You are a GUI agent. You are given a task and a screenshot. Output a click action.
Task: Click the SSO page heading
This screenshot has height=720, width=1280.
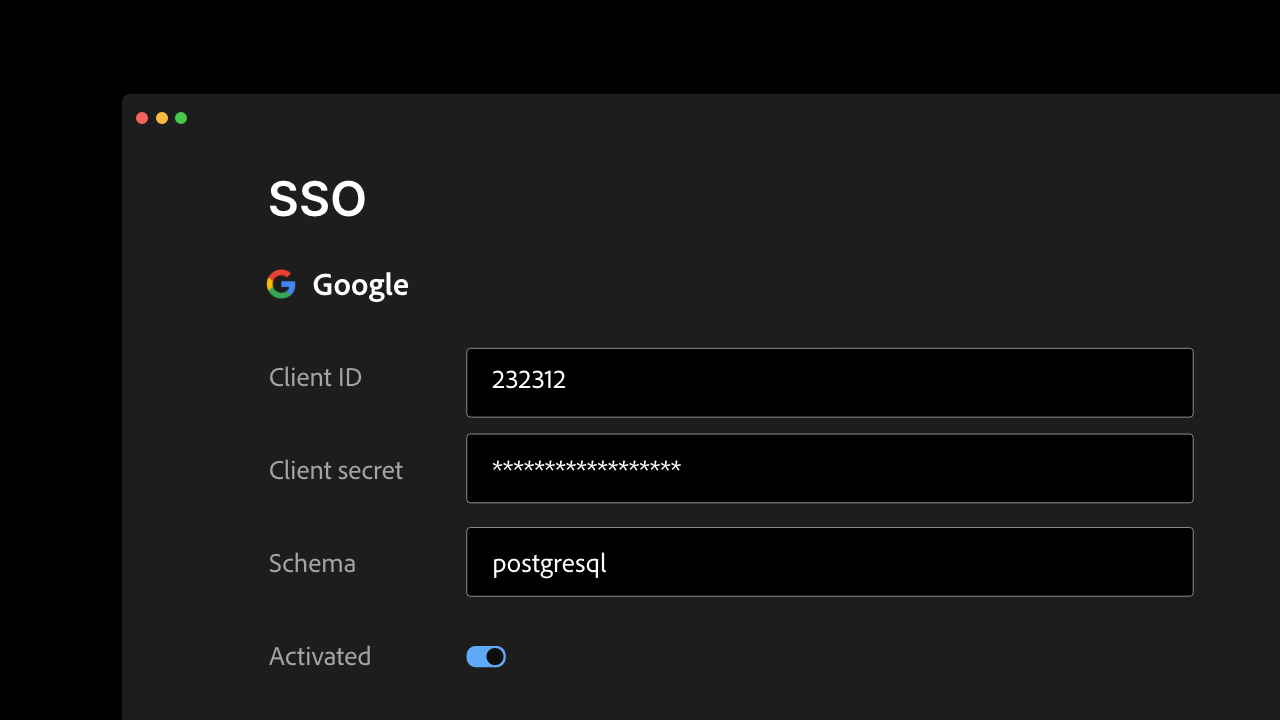317,200
